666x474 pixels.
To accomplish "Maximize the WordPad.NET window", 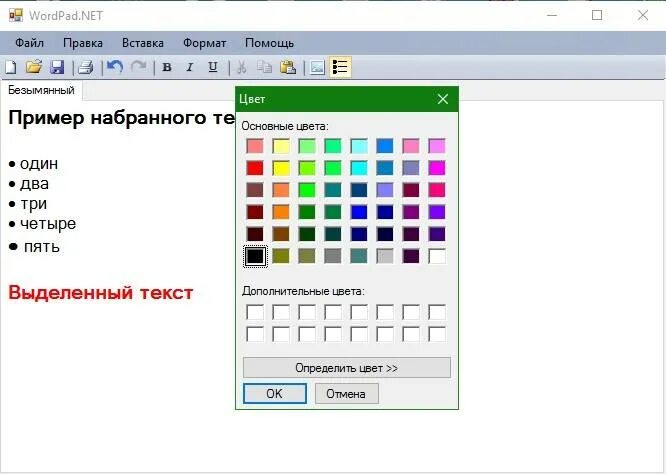I will 597,15.
